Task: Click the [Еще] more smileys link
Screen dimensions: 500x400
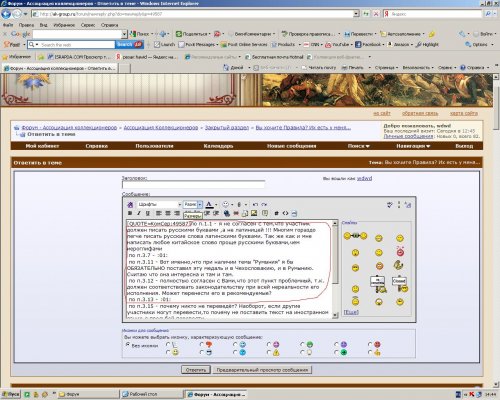Action: click(x=351, y=312)
